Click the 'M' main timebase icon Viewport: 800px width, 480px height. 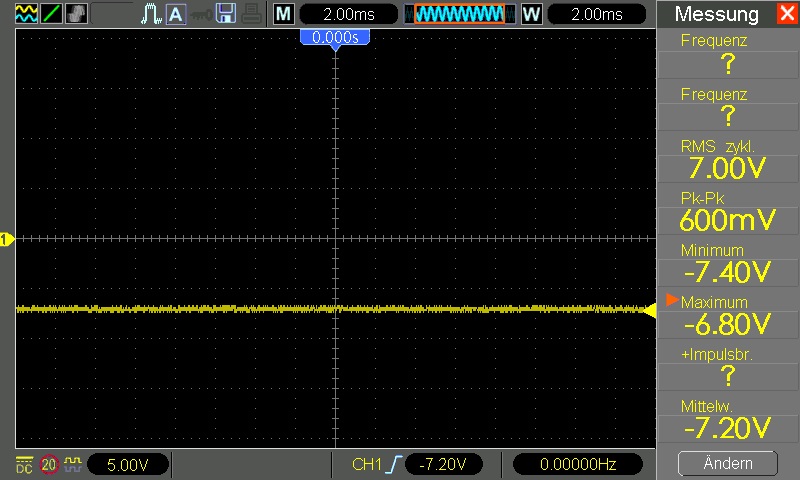pos(283,14)
